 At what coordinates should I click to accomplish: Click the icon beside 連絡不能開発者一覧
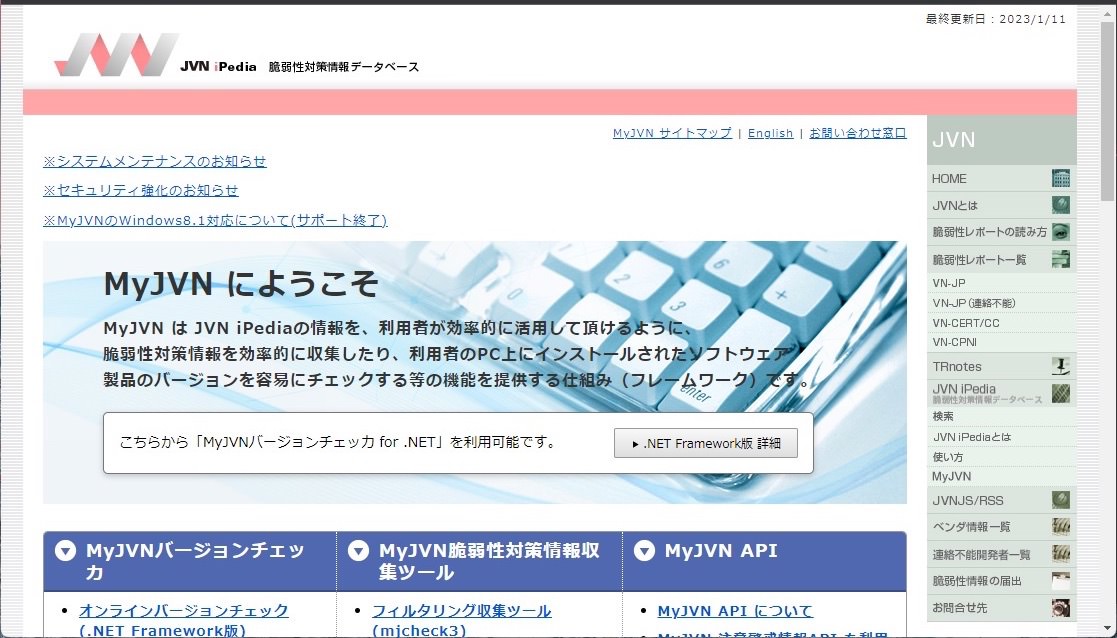[x=1061, y=554]
